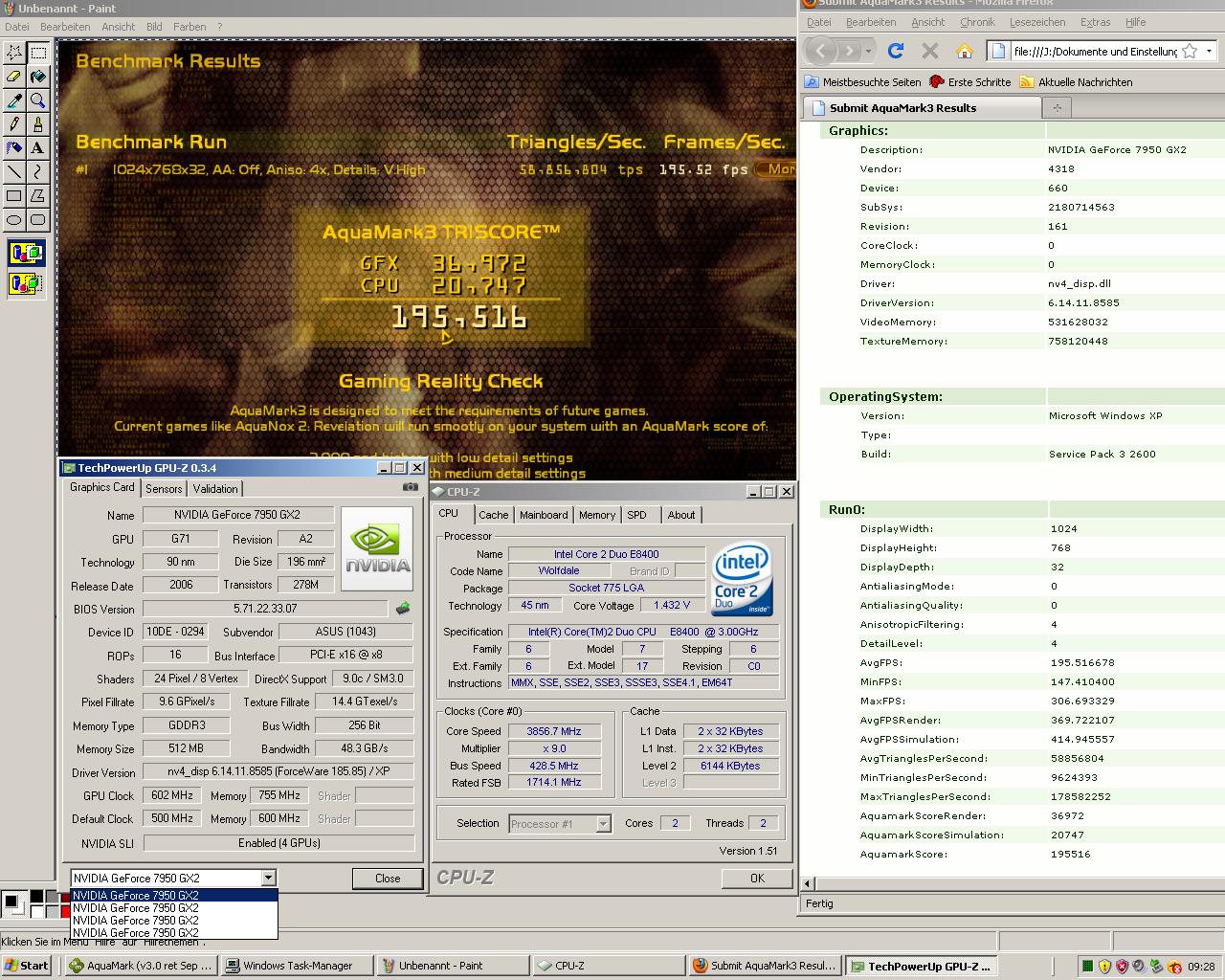Open the Aktuelle Nachrichten feed bookmark

[x=1076, y=82]
